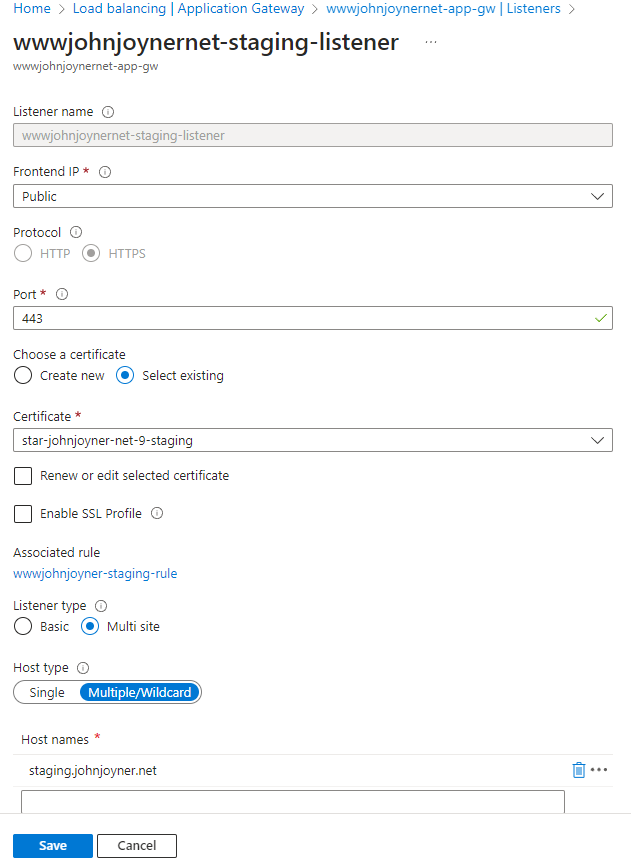Click the Protocol info icon
This screenshot has width=631, height=864.
76,232
